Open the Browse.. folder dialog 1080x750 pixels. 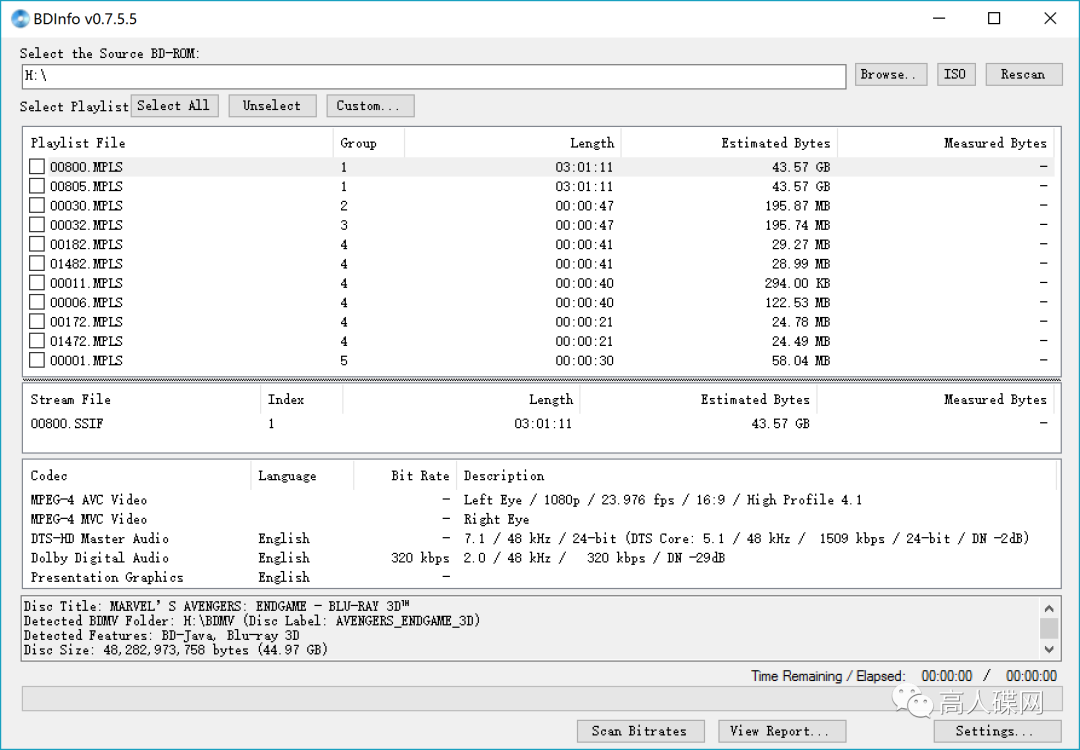click(891, 74)
